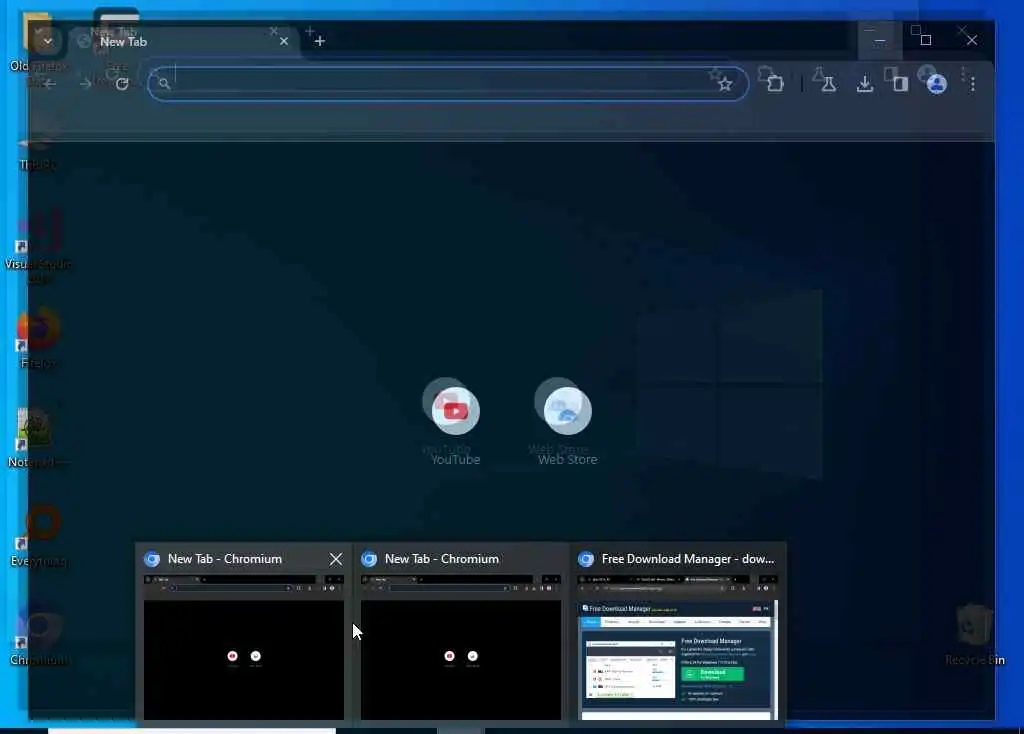Open the YouTube shortcut tile
The width and height of the screenshot is (1024, 734).
pyautogui.click(x=455, y=425)
